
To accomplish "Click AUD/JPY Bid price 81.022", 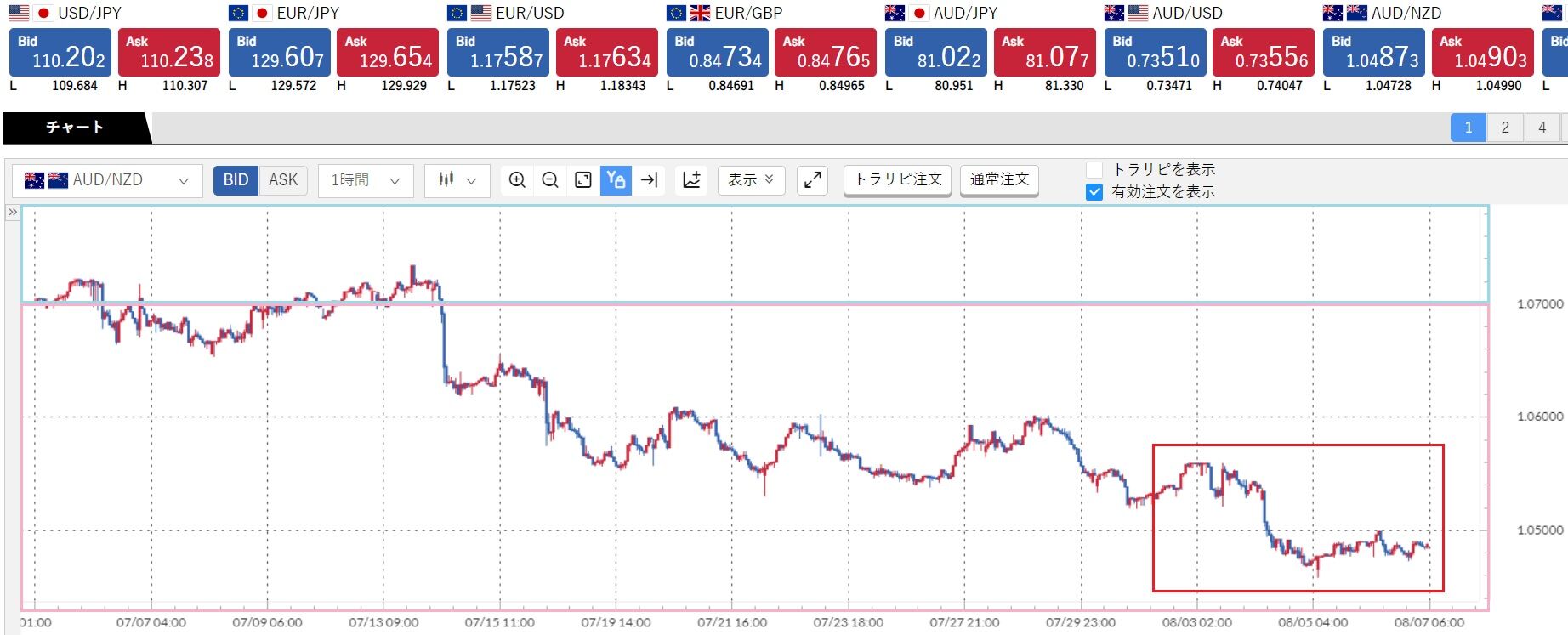I will 936,52.
